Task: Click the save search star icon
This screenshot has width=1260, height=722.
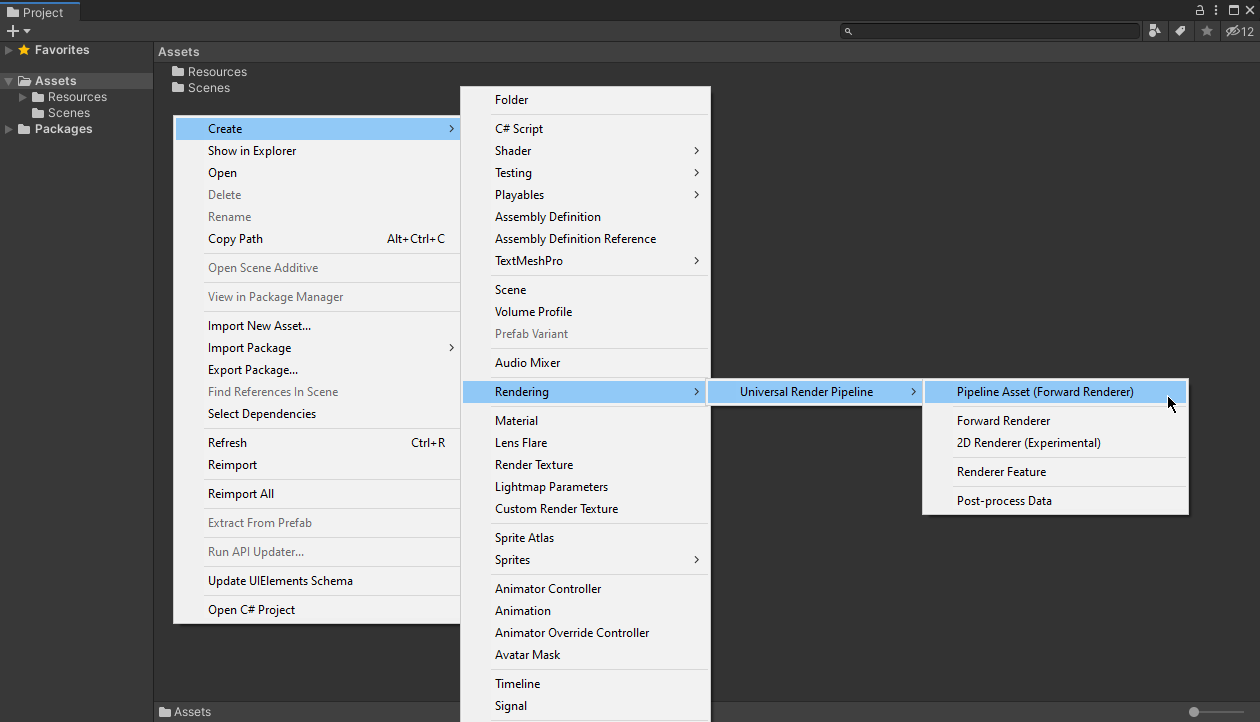Action: click(1207, 31)
